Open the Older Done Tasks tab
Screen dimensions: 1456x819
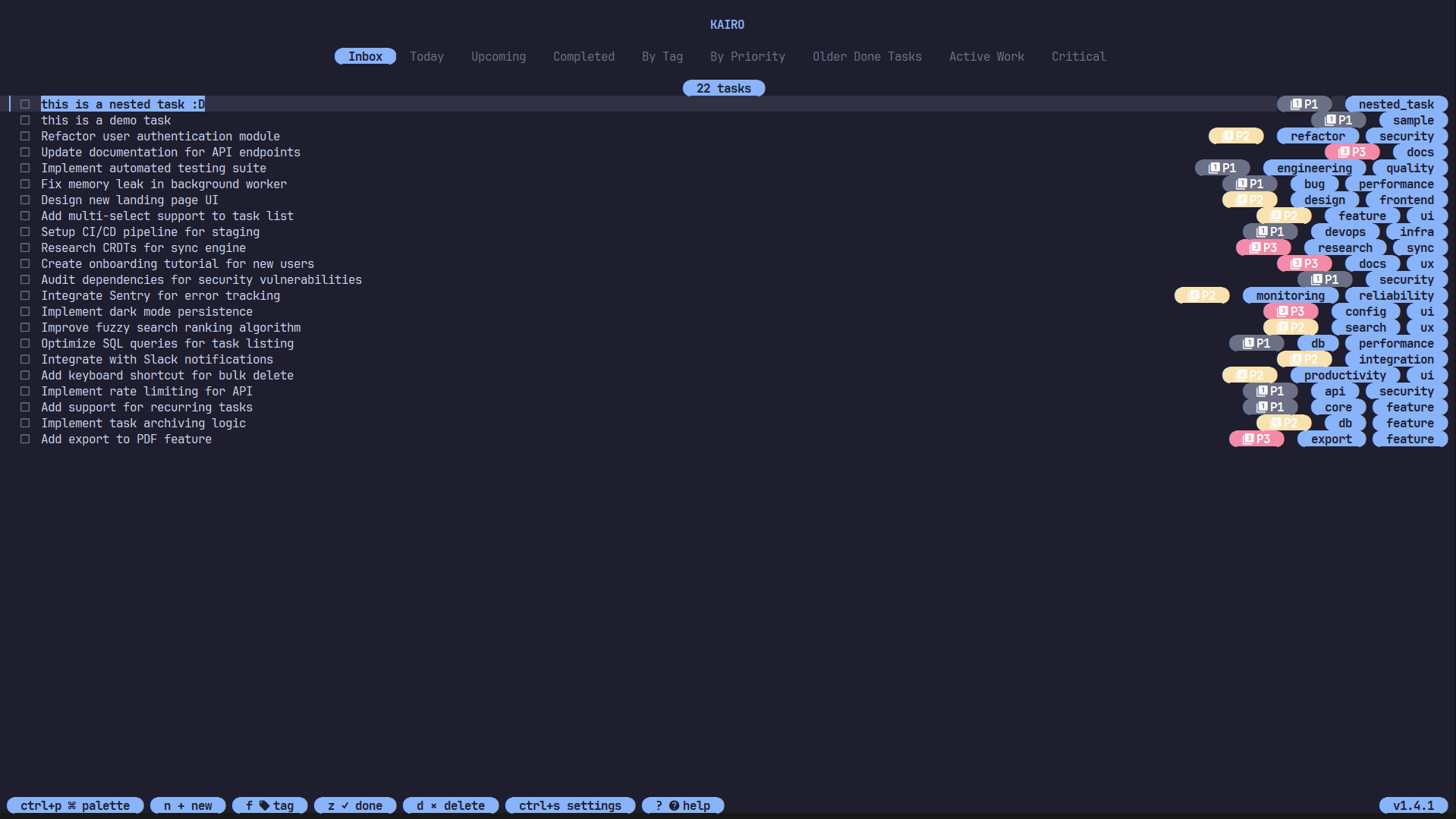[x=867, y=56]
